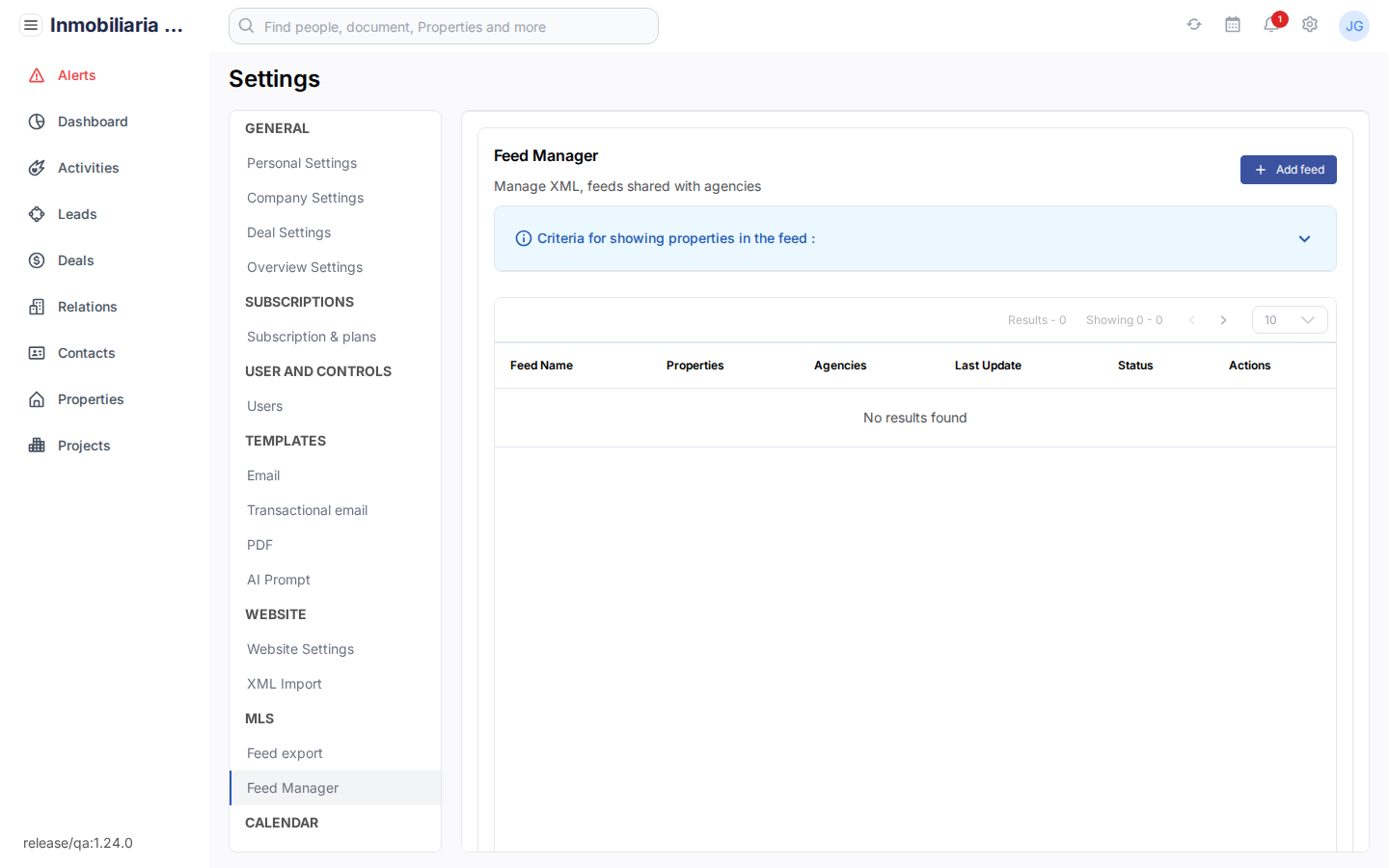
Task: Open notifications via the bell icon
Action: pos(1270,26)
